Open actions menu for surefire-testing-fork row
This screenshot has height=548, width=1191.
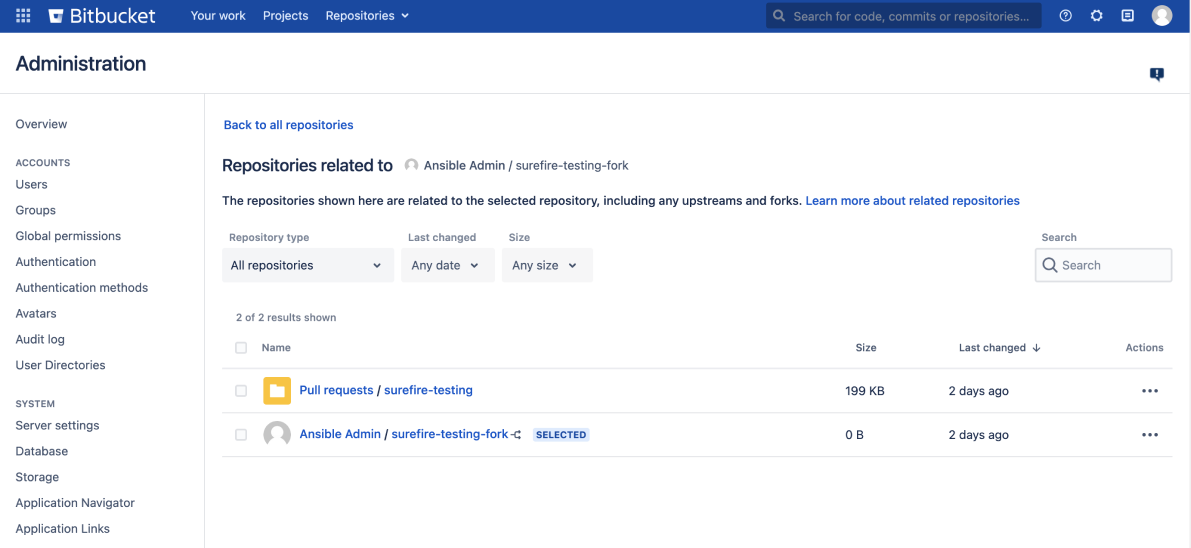point(1150,435)
